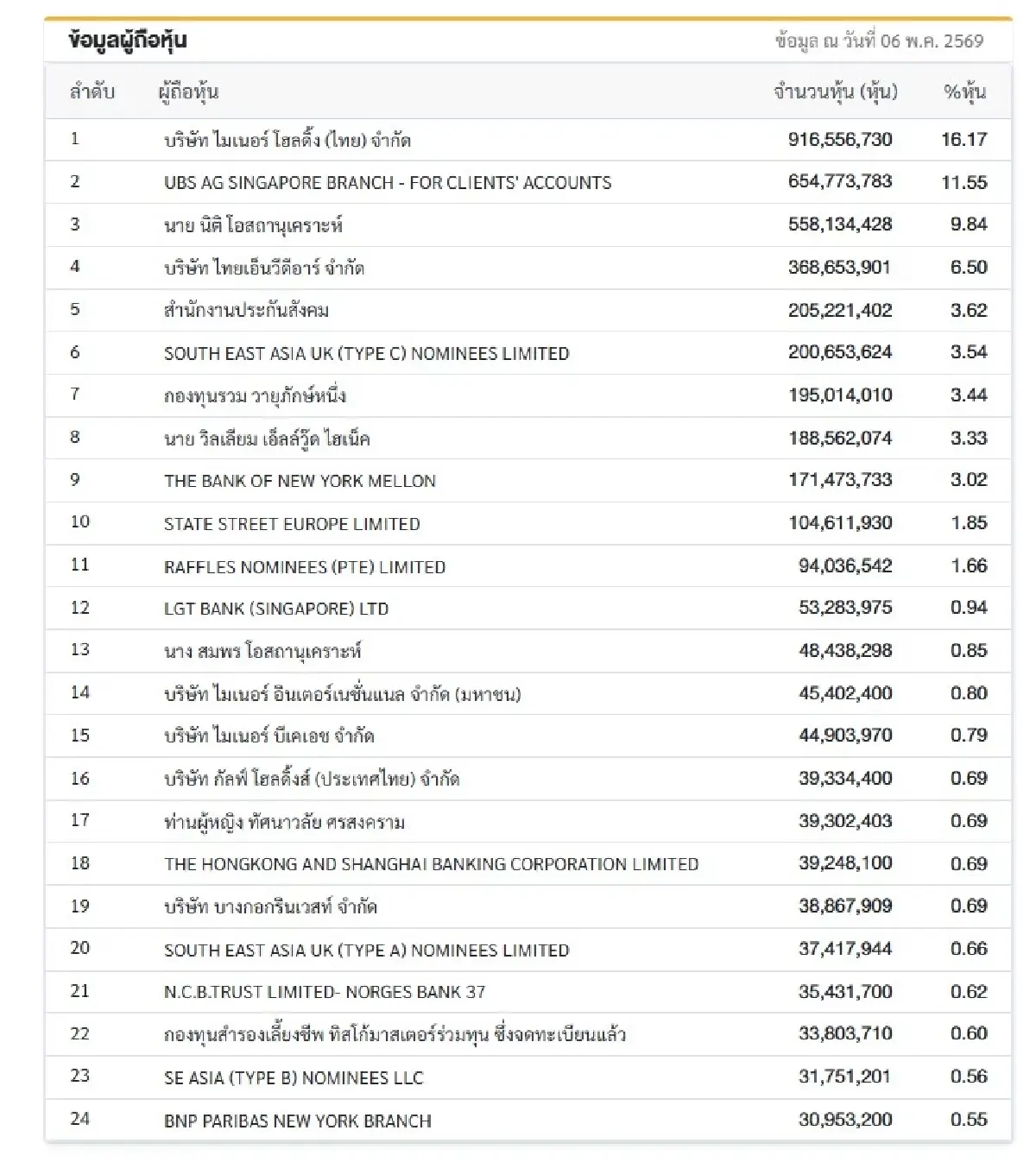Select RAFFLES NOMINEES (PTE) LIMITED

point(305,567)
